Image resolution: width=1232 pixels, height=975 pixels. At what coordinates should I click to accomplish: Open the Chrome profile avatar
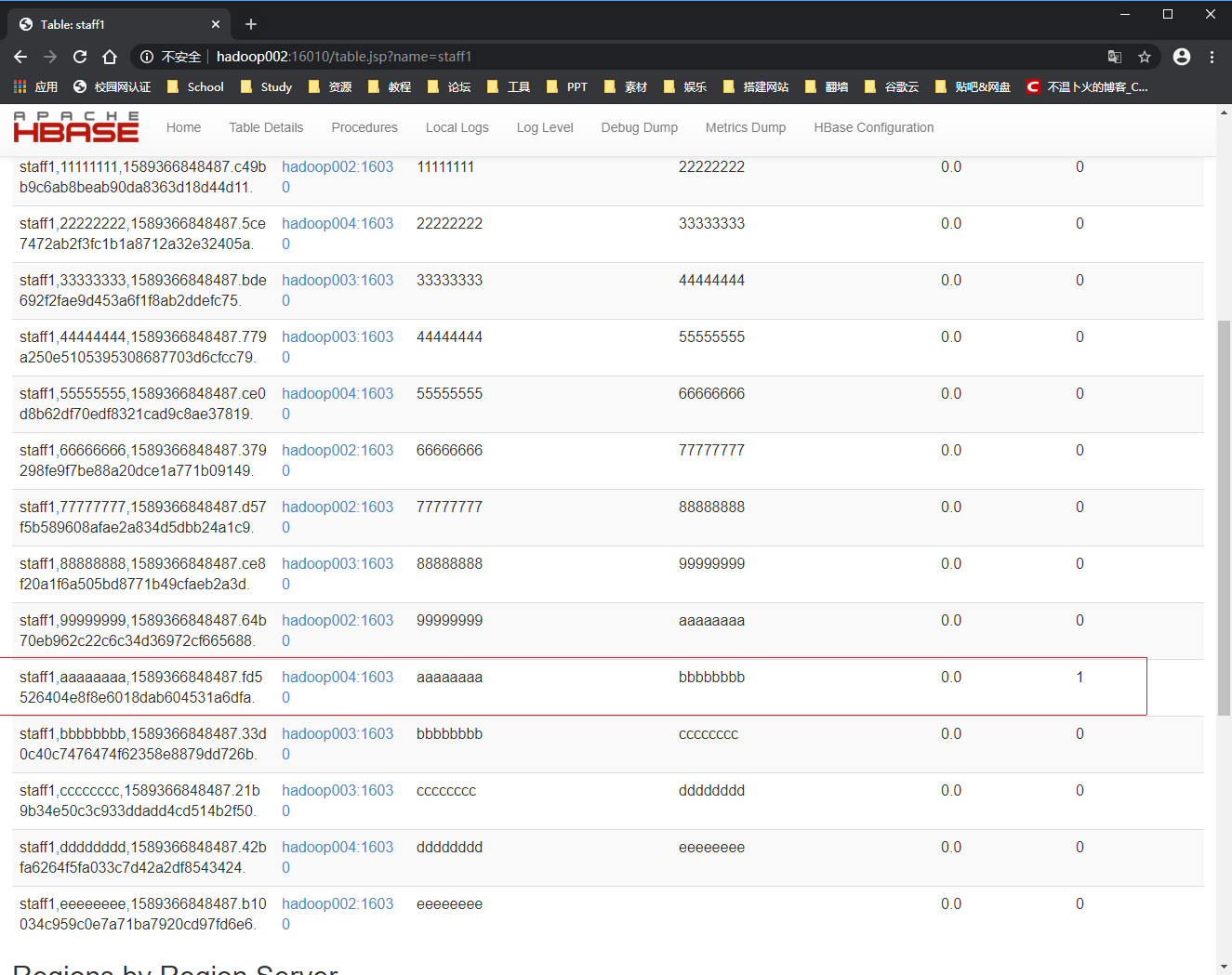1182,57
